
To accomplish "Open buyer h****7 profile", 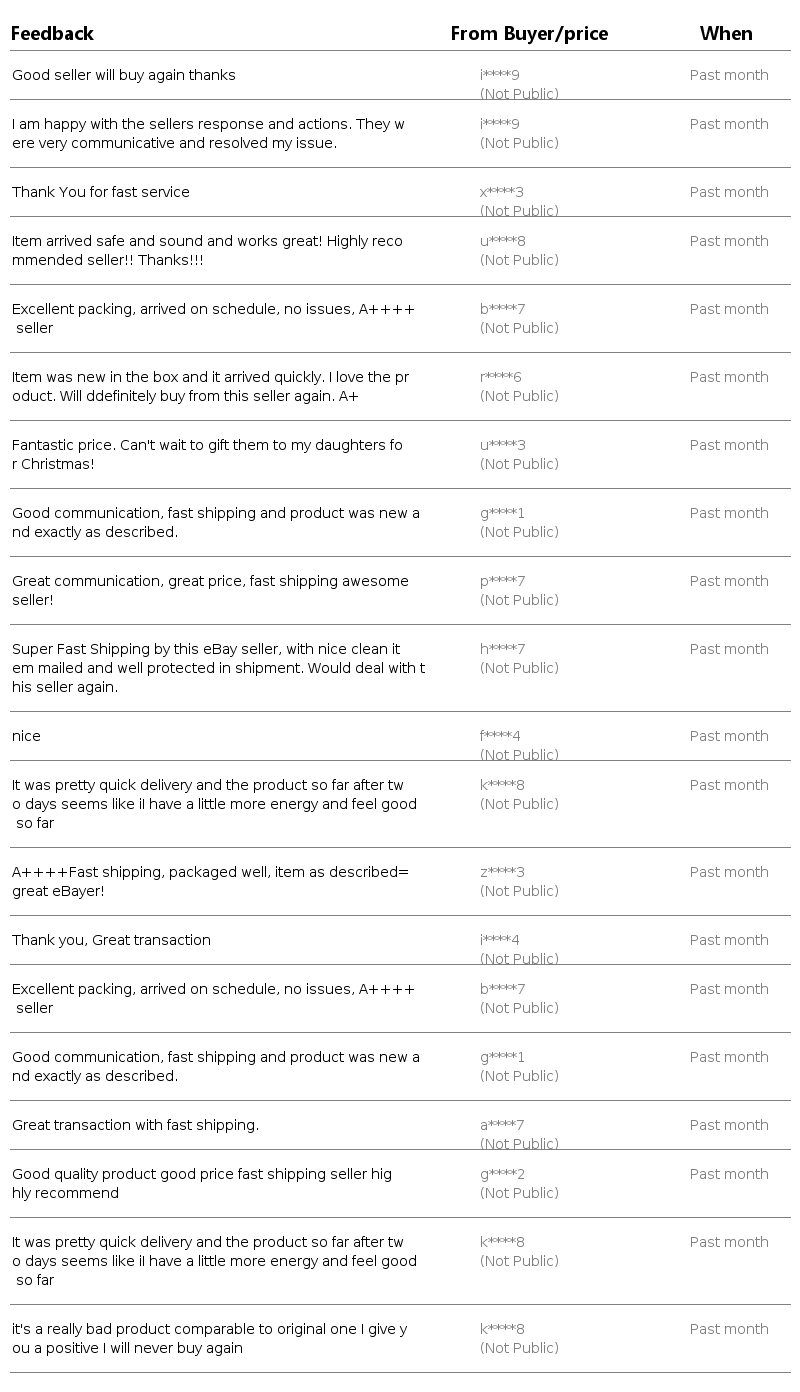I will click(x=502, y=649).
